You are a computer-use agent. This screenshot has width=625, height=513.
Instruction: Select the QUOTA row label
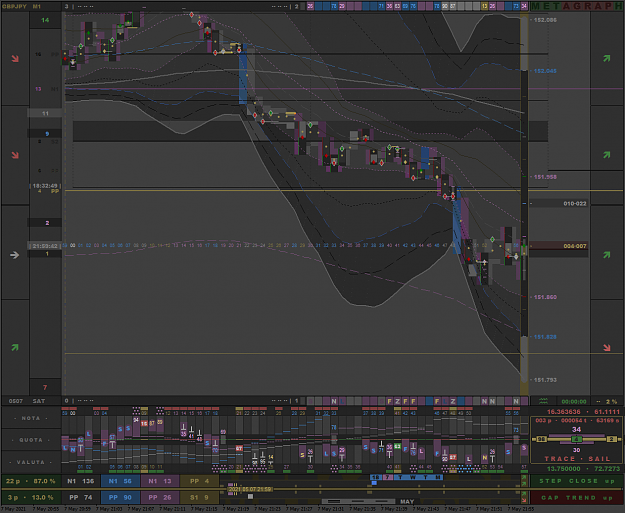[x=31, y=440]
